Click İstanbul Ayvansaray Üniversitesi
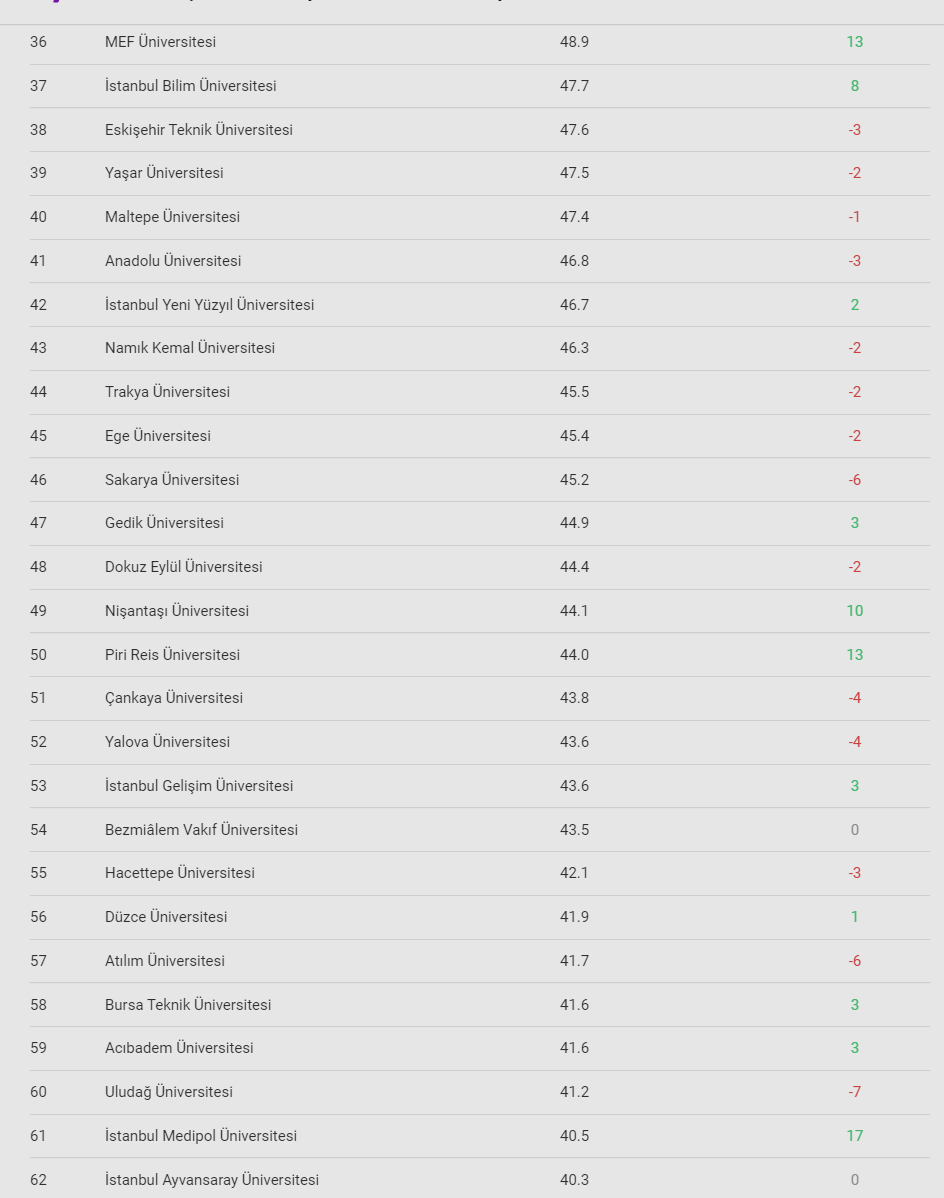Viewport: 944px width, 1198px height. pos(211,1180)
